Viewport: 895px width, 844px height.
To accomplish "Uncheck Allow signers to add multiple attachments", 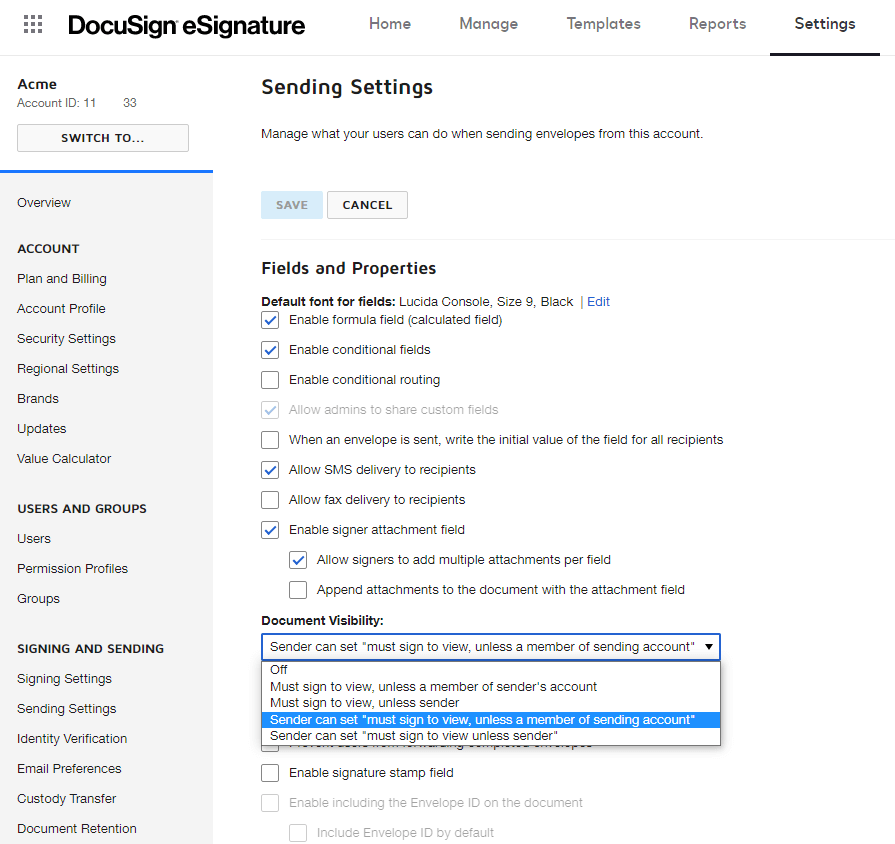I will (x=297, y=559).
